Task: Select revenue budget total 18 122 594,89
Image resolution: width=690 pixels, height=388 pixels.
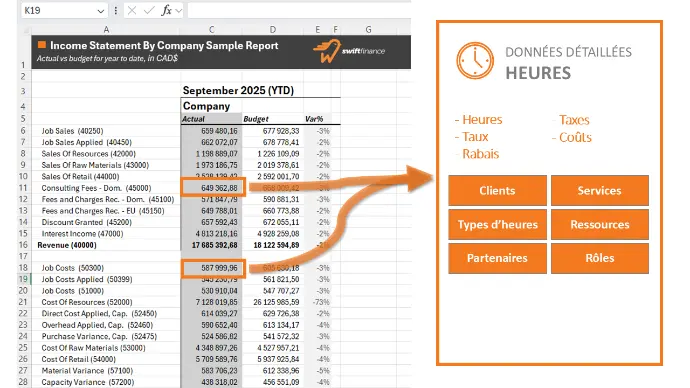Action: click(276, 245)
